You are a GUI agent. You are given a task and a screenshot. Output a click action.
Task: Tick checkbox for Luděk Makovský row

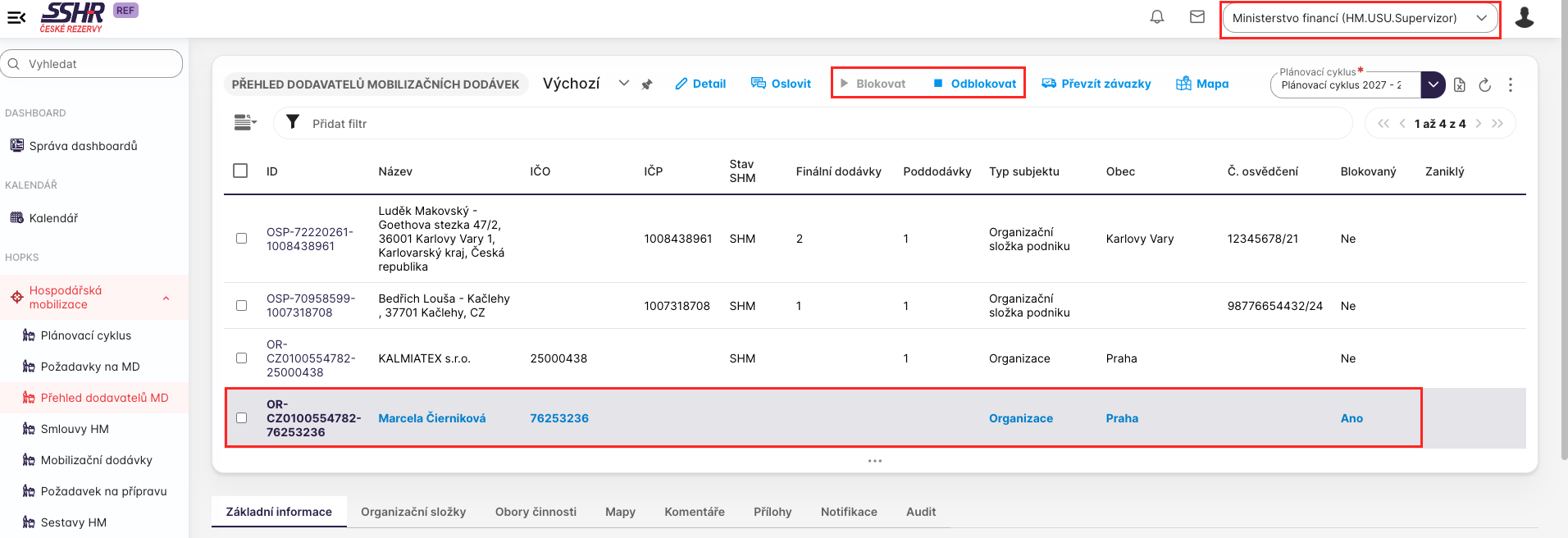(241, 239)
